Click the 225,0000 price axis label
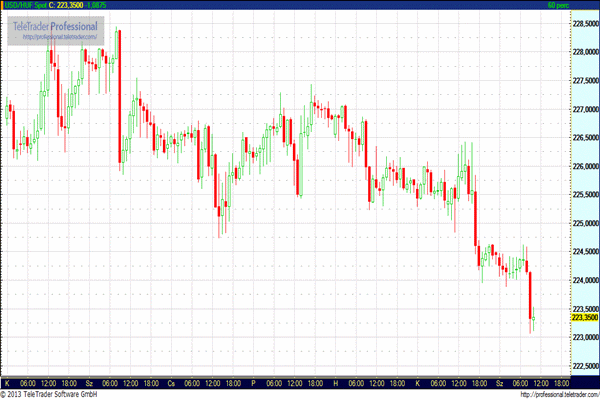600x400 pixels. click(x=584, y=223)
